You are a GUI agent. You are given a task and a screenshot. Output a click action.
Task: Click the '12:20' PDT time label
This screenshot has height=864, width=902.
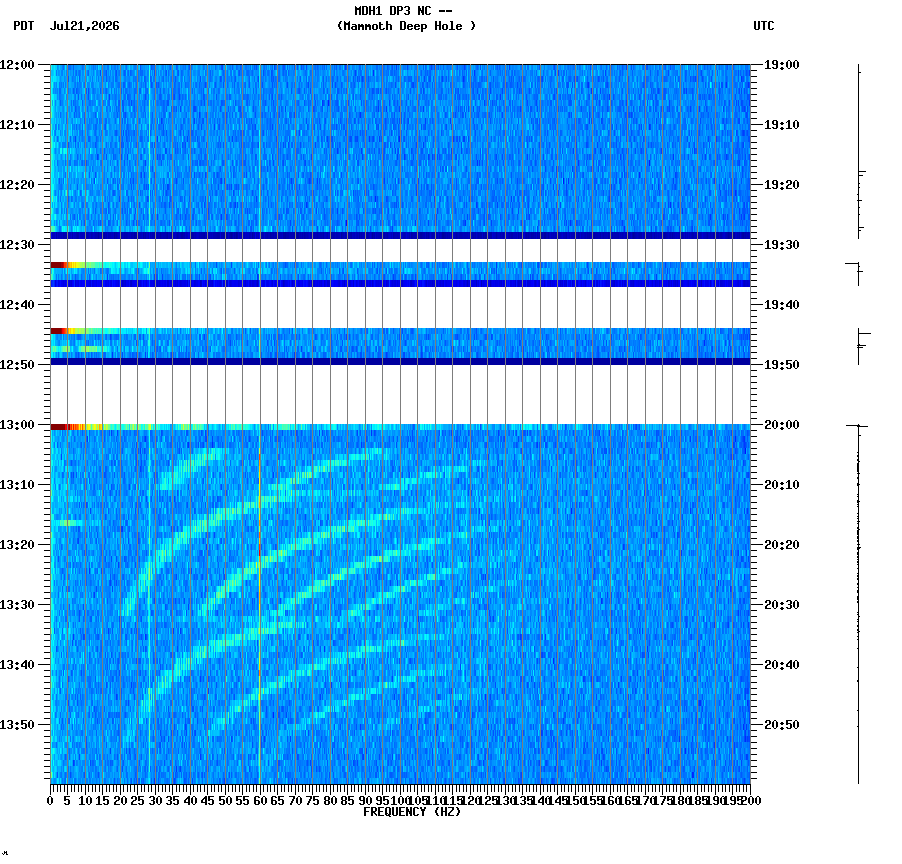(17, 185)
